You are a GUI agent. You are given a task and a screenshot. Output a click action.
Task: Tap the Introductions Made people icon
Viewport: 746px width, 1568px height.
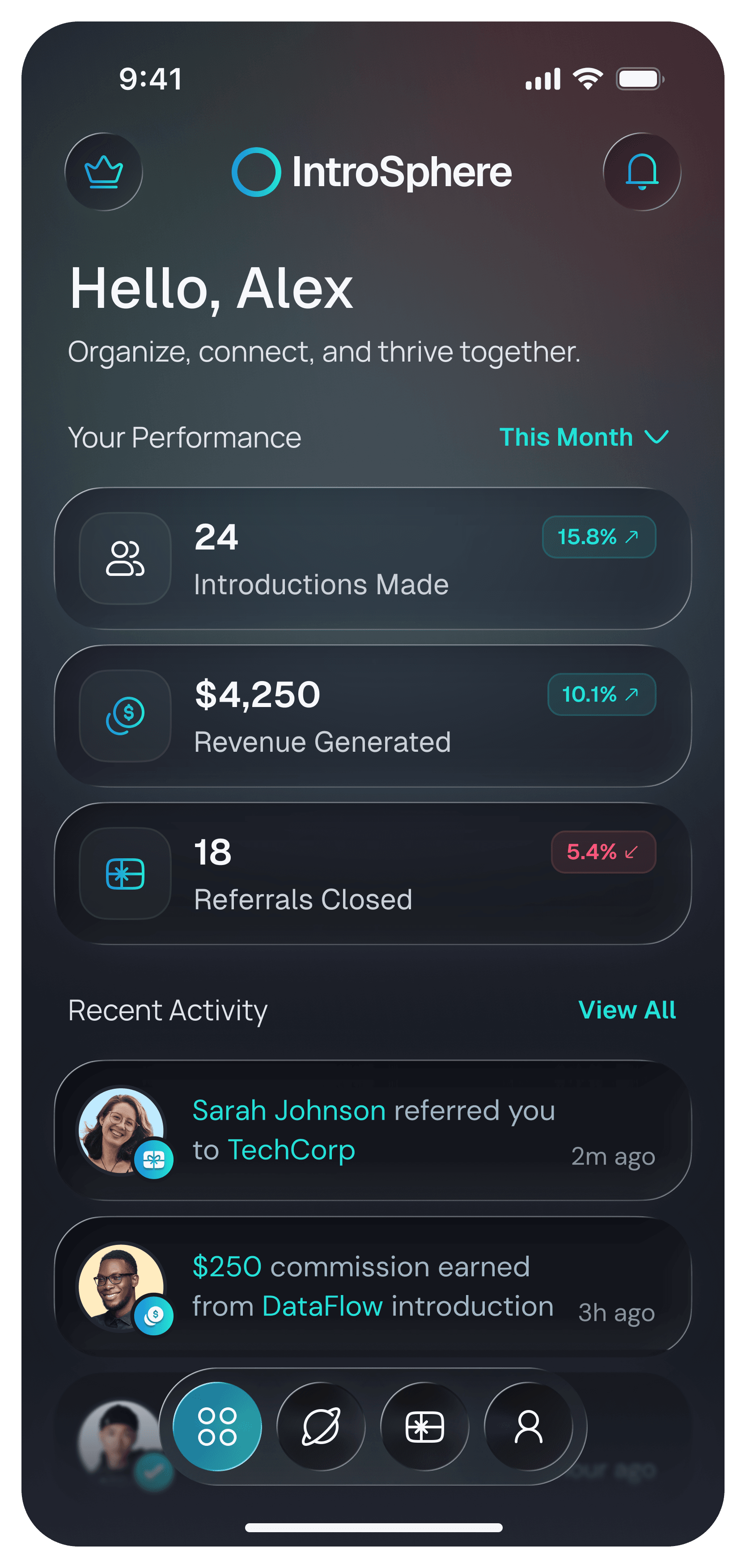coord(125,558)
